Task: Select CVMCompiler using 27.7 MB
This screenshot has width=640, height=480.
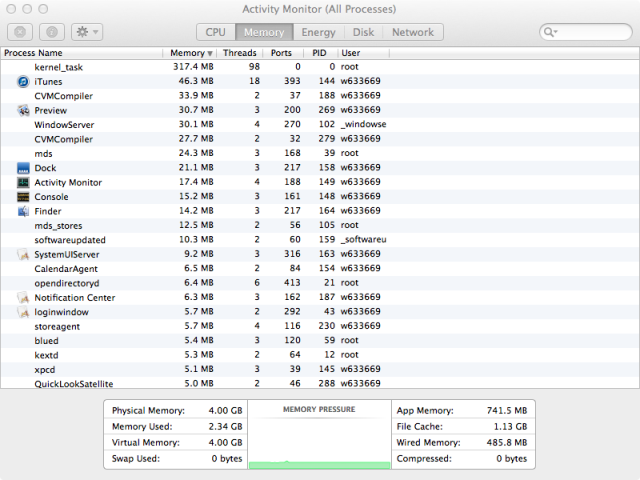Action: pos(63,139)
